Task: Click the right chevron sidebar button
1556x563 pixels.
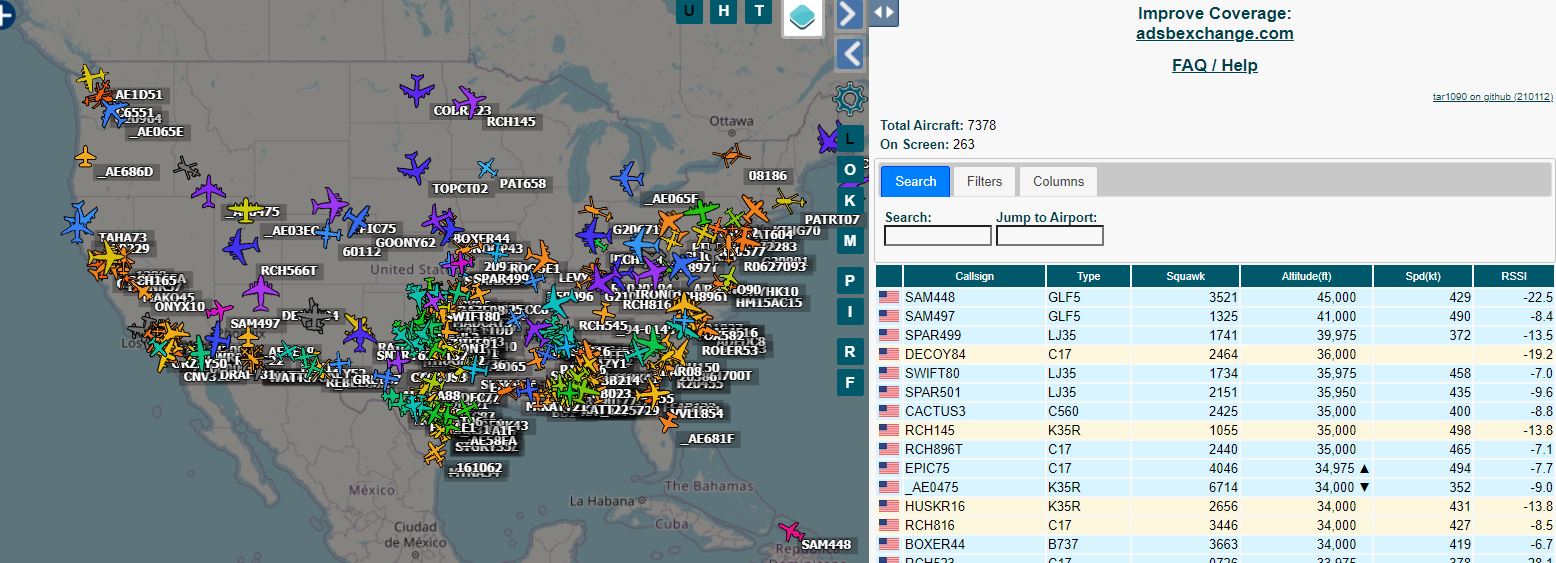Action: click(x=849, y=14)
